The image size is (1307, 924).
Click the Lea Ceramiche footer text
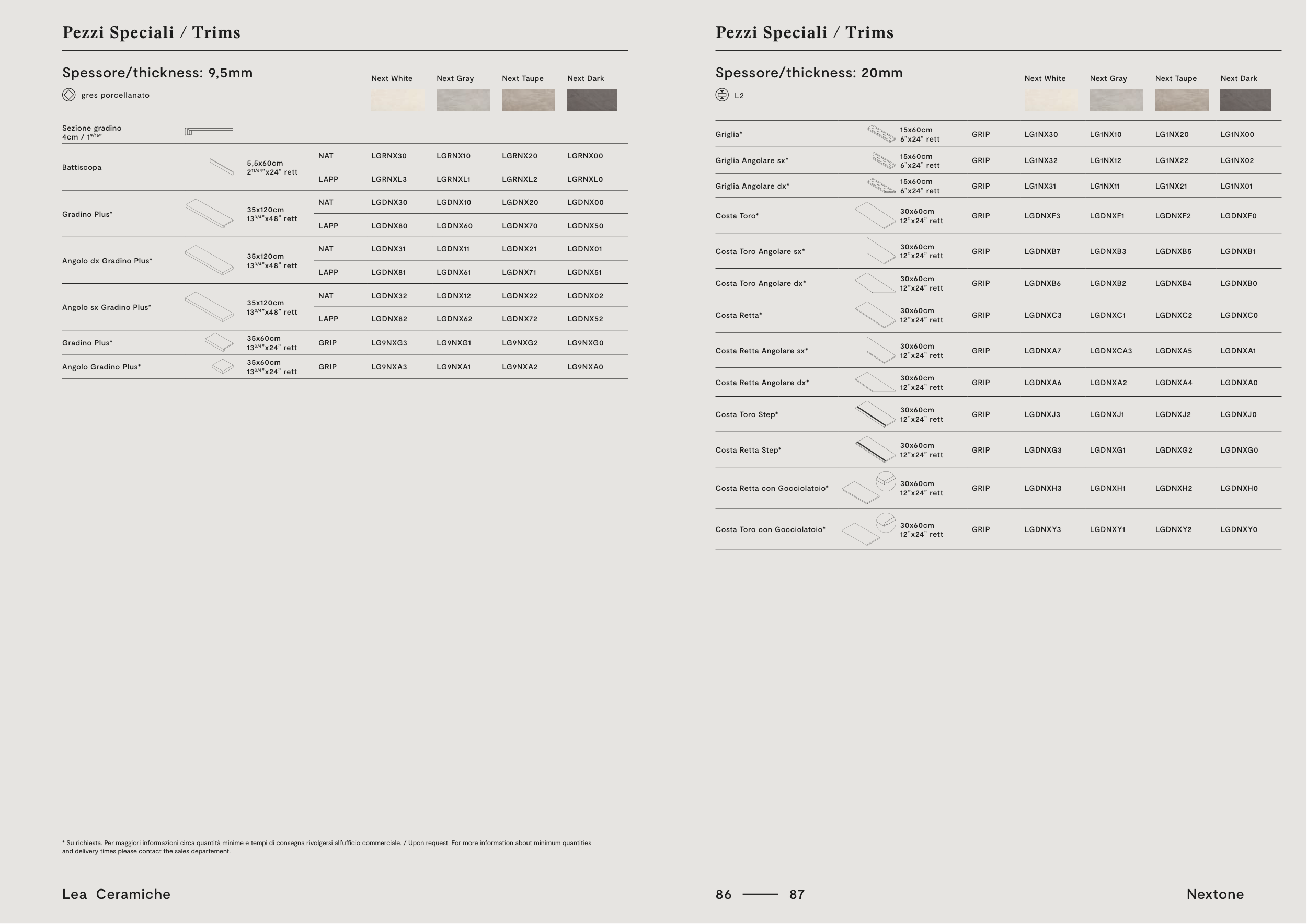click(x=116, y=894)
